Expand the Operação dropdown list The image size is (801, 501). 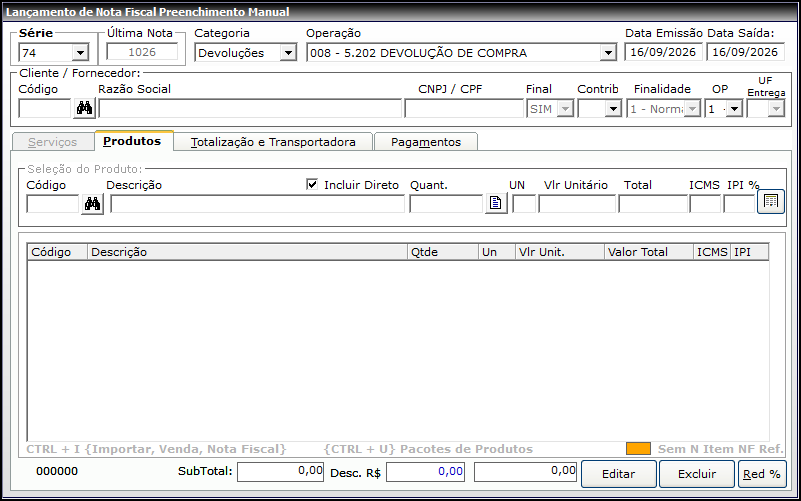pyautogui.click(x=608, y=53)
